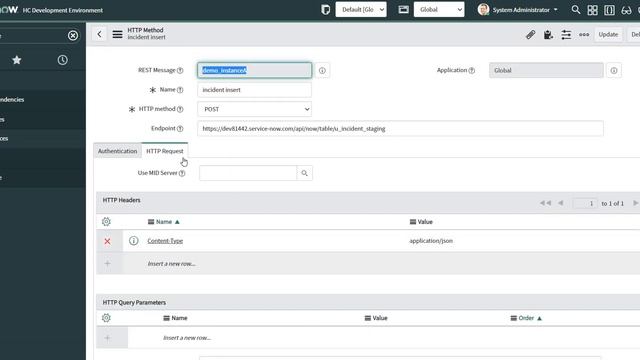This screenshot has height=360, width=640.
Task: Click plus icon in Query Parameters row
Action: pos(107,338)
